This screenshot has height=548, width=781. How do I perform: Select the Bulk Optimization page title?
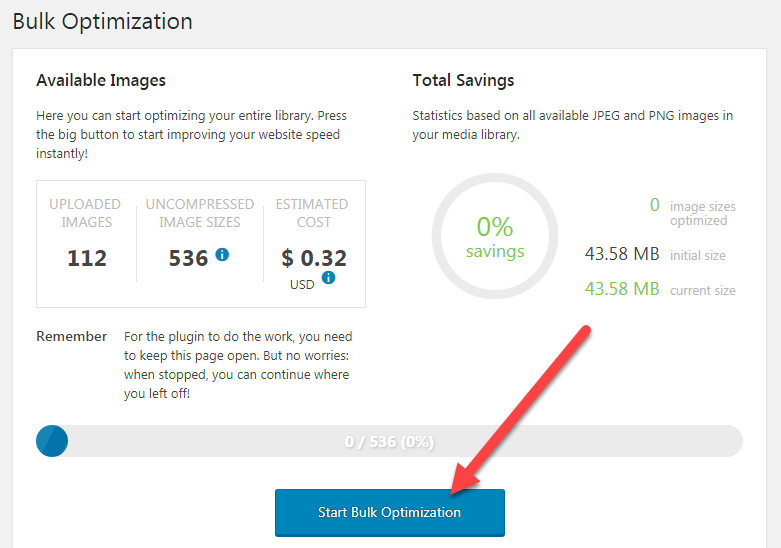click(102, 21)
